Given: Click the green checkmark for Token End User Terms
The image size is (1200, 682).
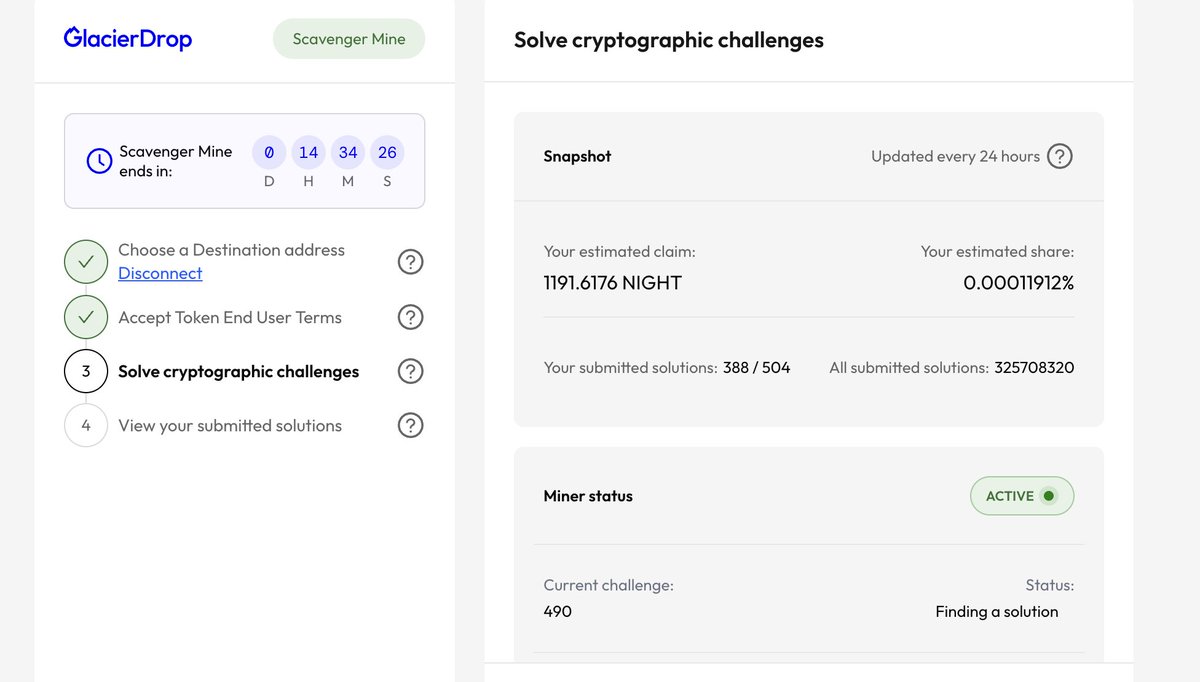Looking at the screenshot, I should (x=86, y=317).
